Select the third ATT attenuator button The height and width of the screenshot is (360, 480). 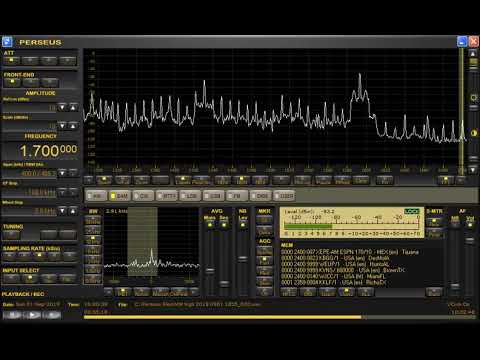49,61
